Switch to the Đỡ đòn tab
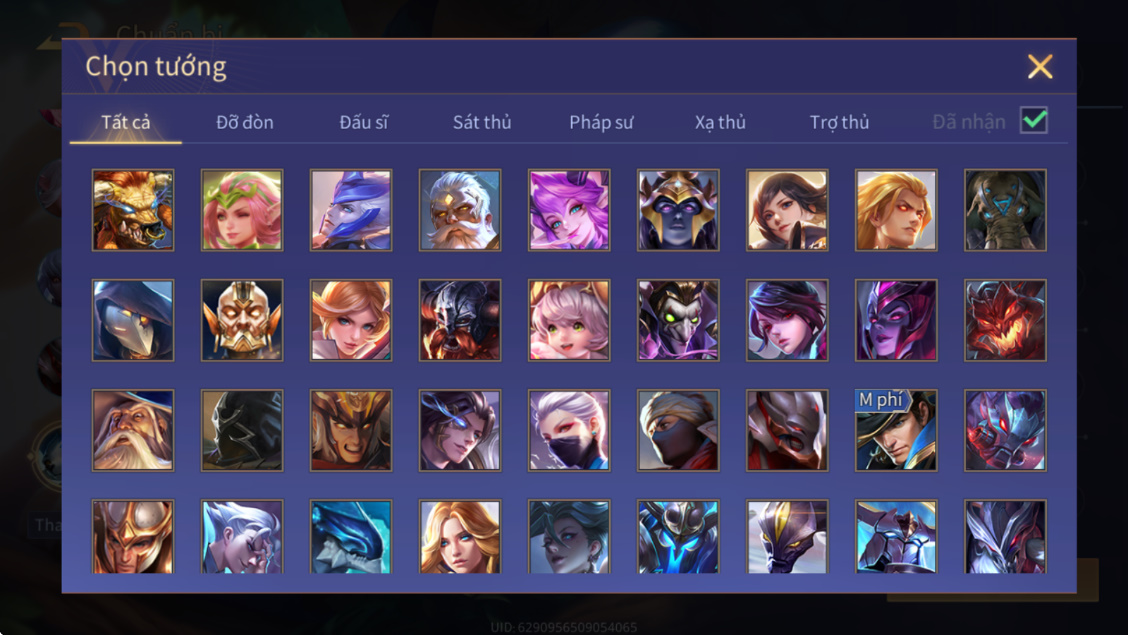Viewport: 1128px width, 635px height. tap(245, 122)
